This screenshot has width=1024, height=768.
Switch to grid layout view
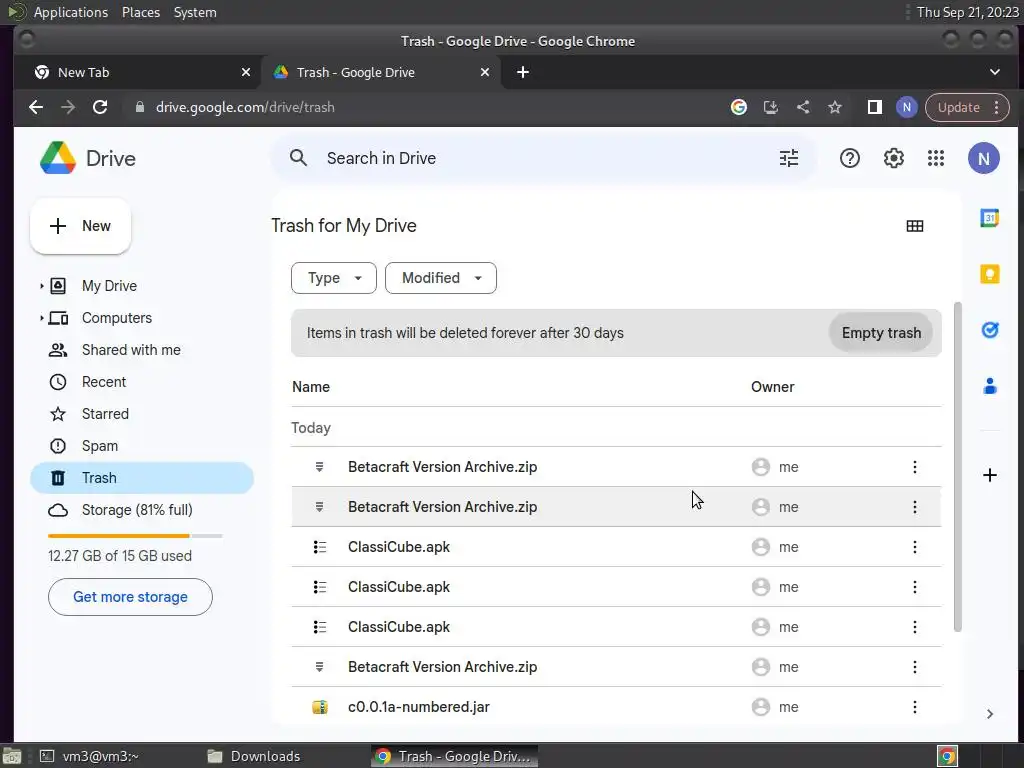point(915,226)
